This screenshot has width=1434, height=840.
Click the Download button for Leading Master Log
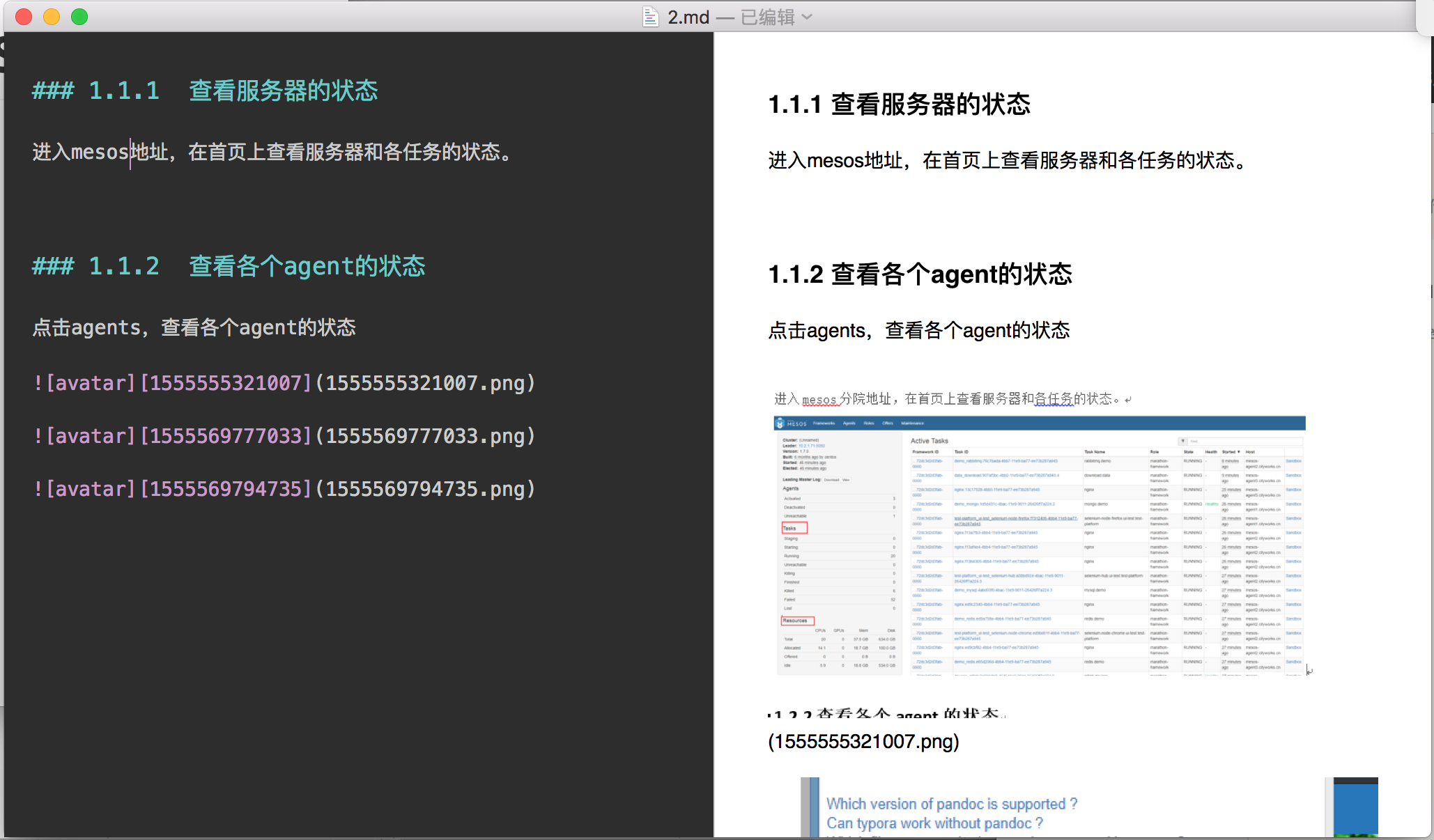[x=832, y=479]
